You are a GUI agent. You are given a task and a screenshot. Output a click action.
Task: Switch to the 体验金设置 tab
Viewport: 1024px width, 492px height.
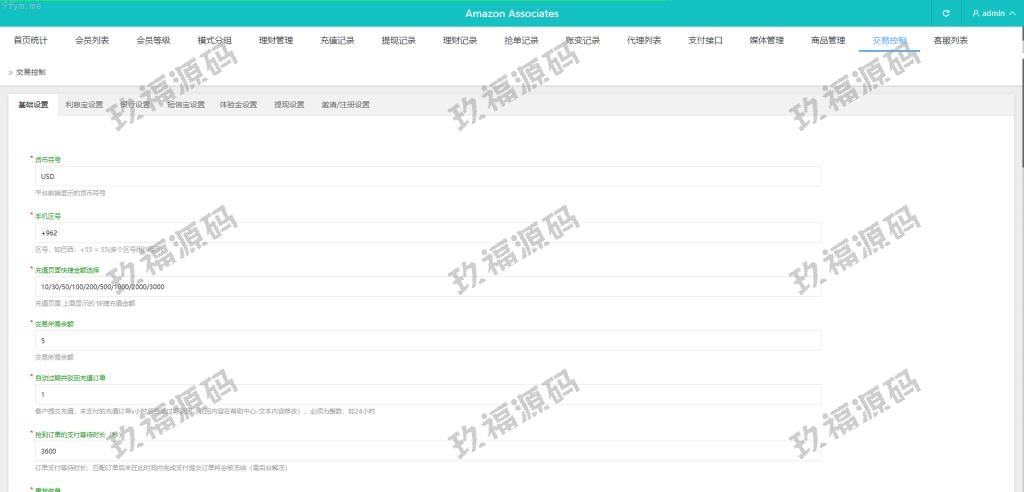click(x=238, y=104)
